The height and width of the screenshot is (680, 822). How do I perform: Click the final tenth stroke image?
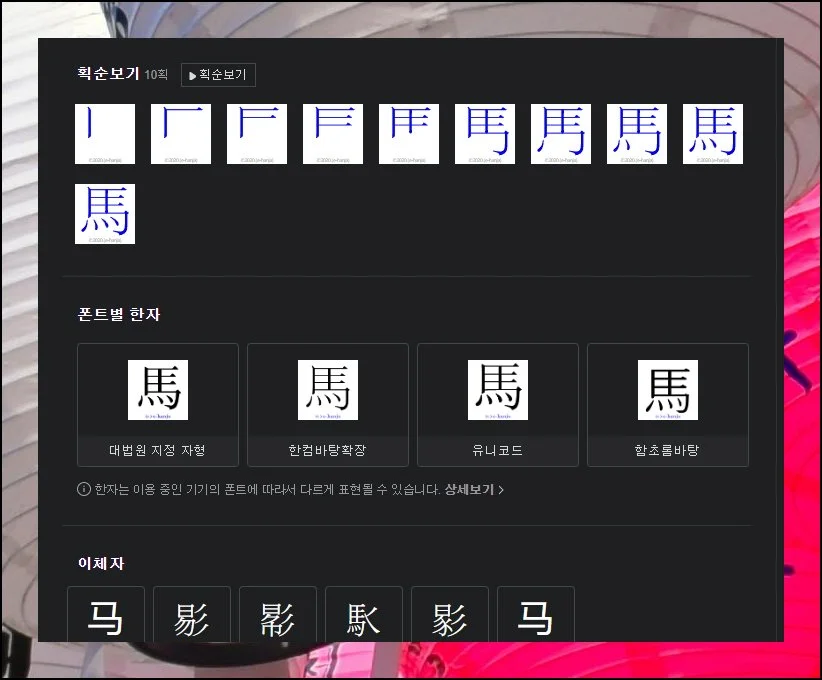pos(105,214)
